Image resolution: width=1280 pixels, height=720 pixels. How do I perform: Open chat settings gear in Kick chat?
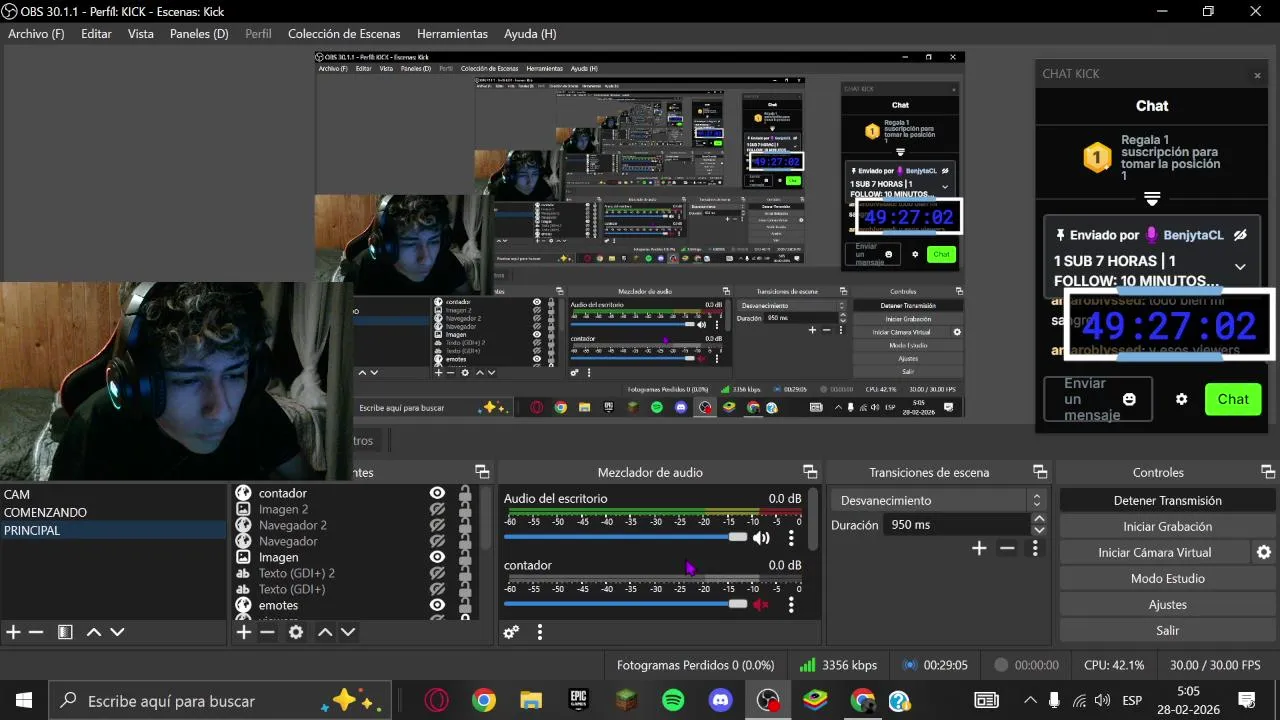(1182, 399)
